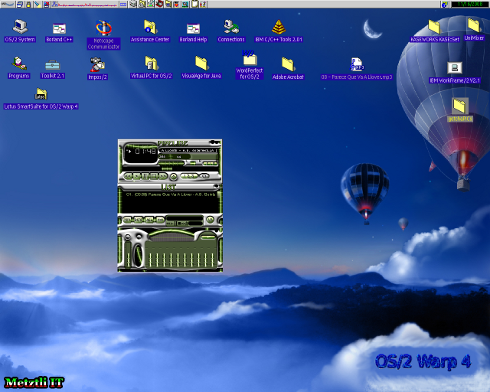Image resolution: width=490 pixels, height=392 pixels.
Task: Stop playback in media player
Action: [153, 176]
